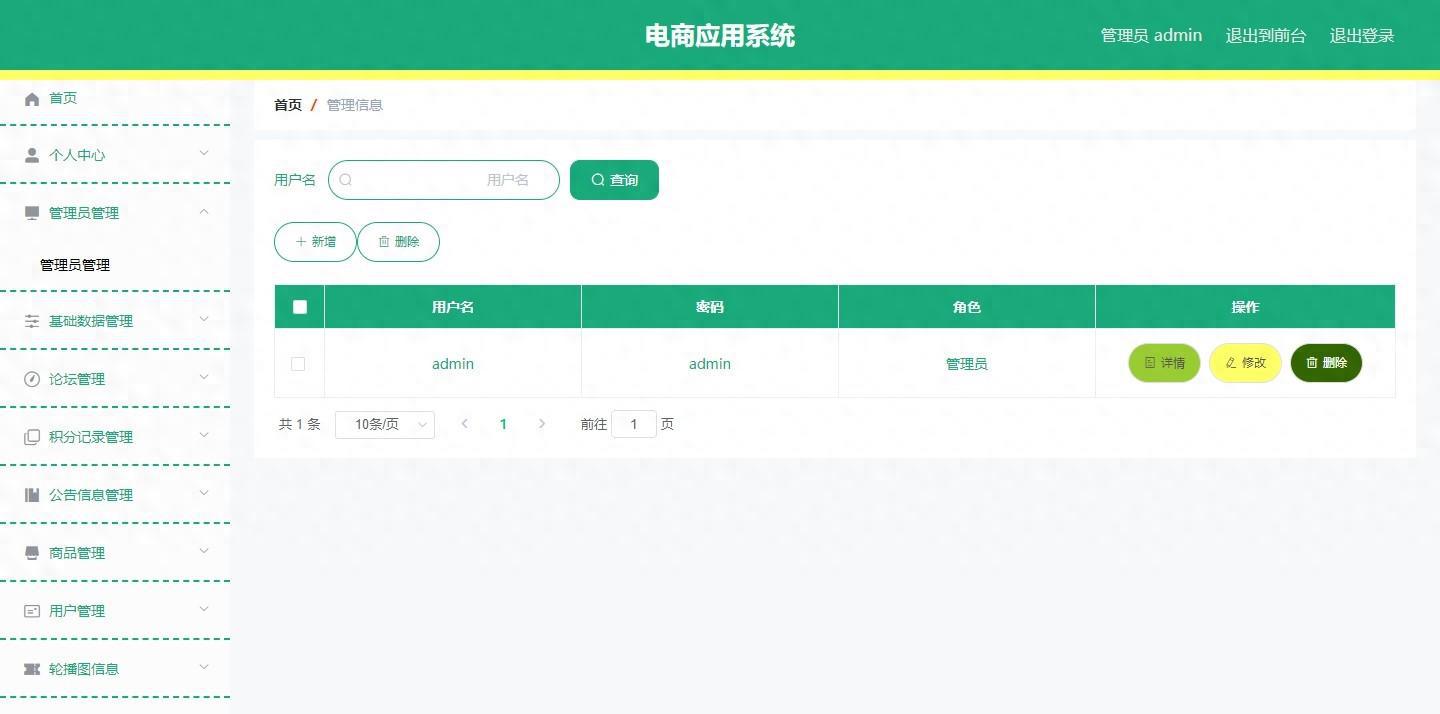Click the 电商应用系统 title
1440x714 pixels.
[720, 36]
